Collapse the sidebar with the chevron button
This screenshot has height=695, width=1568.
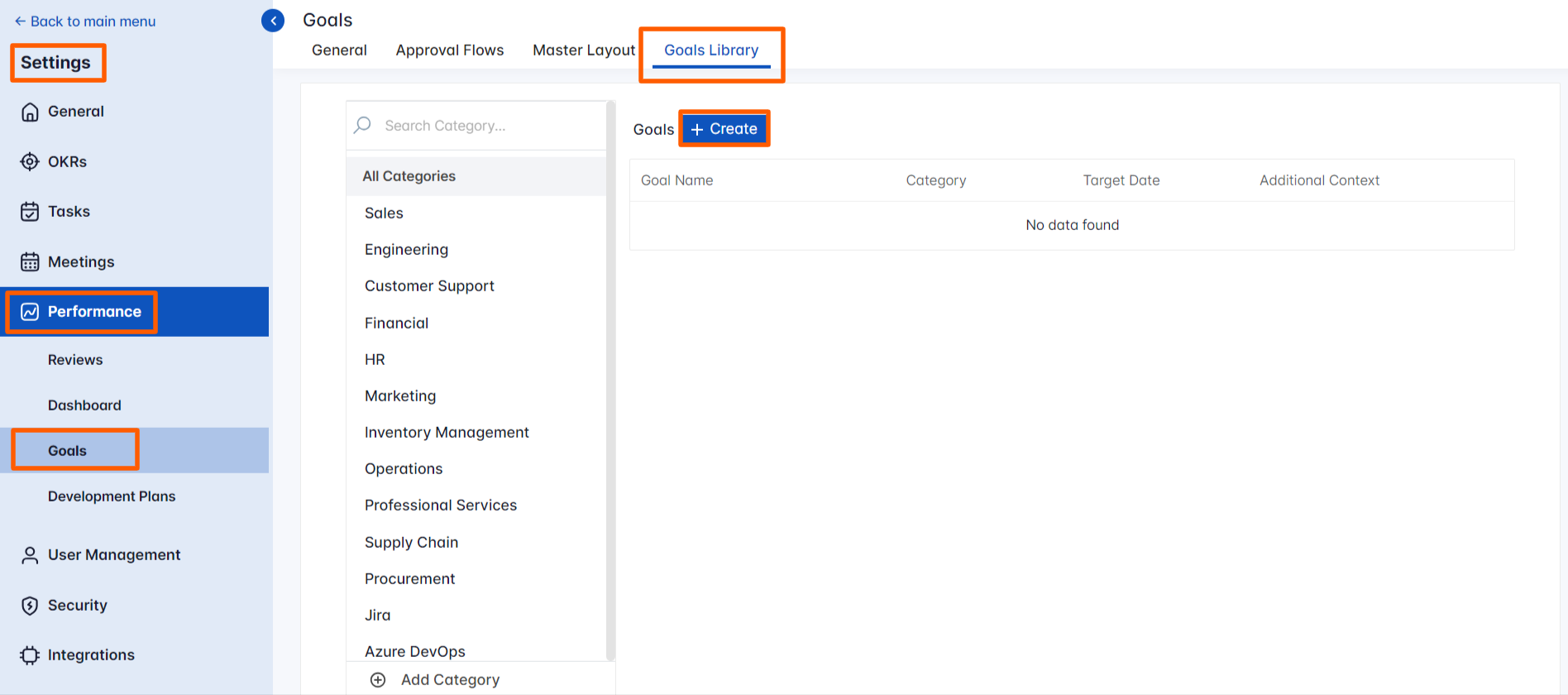pyautogui.click(x=273, y=21)
